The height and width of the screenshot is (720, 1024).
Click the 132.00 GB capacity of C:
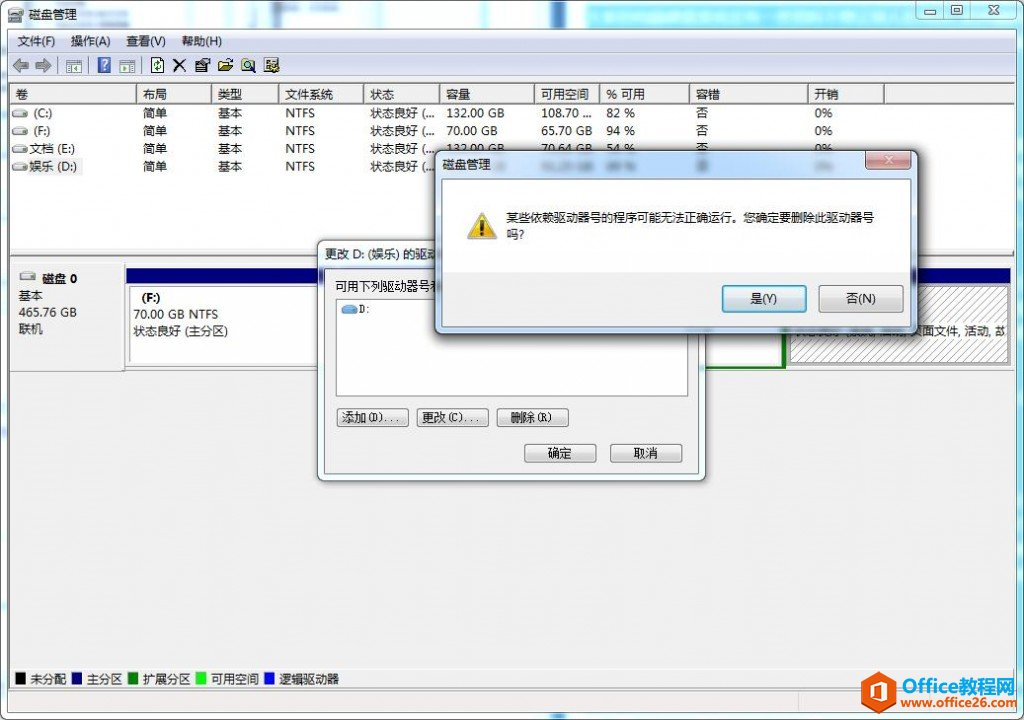coord(475,113)
